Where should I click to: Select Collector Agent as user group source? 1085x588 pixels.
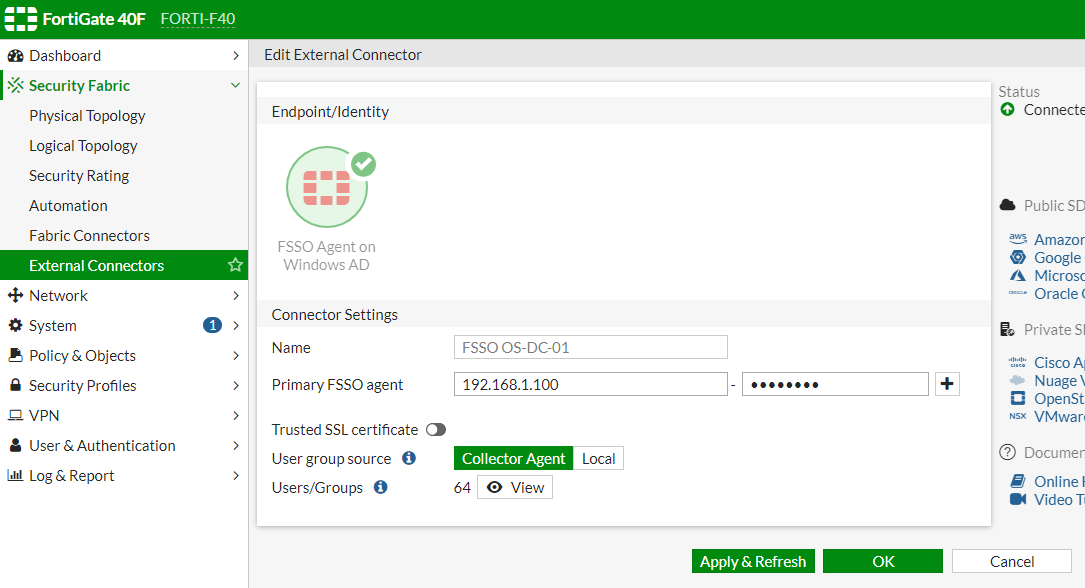coord(513,459)
